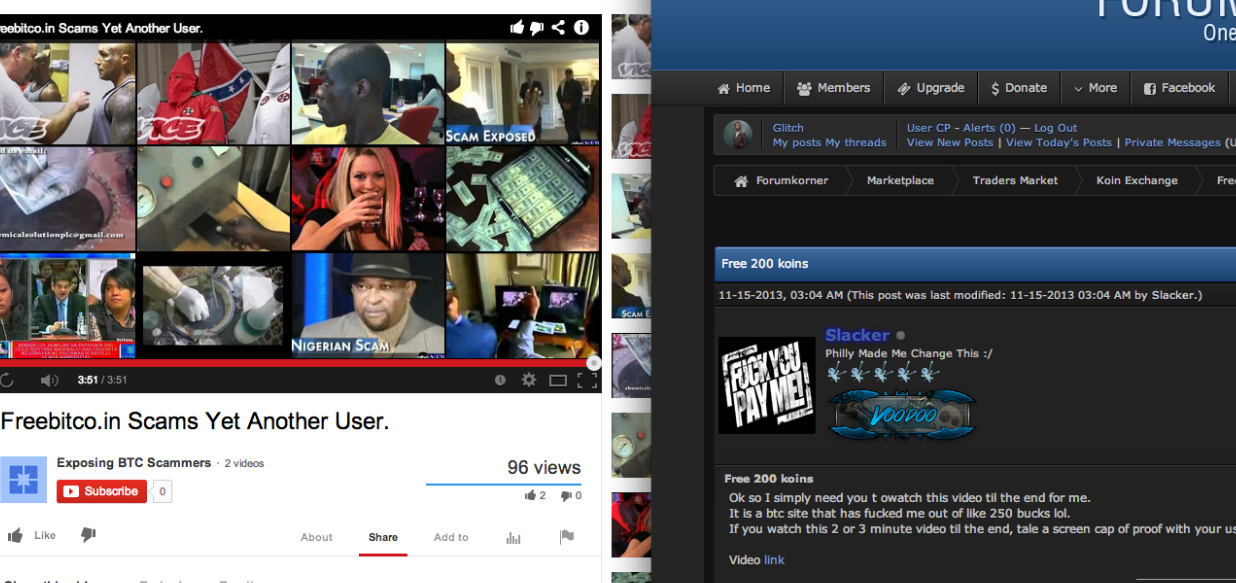
Task: Click Log Out link
Action: (x=1056, y=128)
